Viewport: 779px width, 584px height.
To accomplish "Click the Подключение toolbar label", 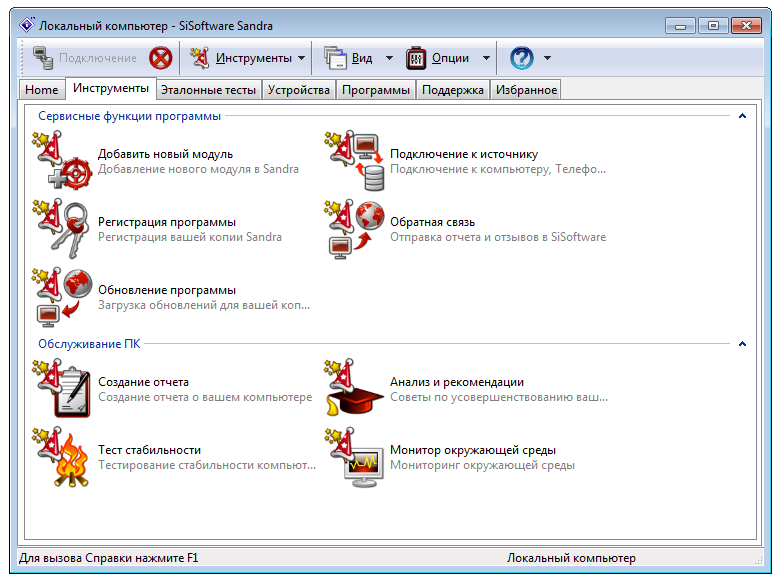I will click(x=98, y=58).
